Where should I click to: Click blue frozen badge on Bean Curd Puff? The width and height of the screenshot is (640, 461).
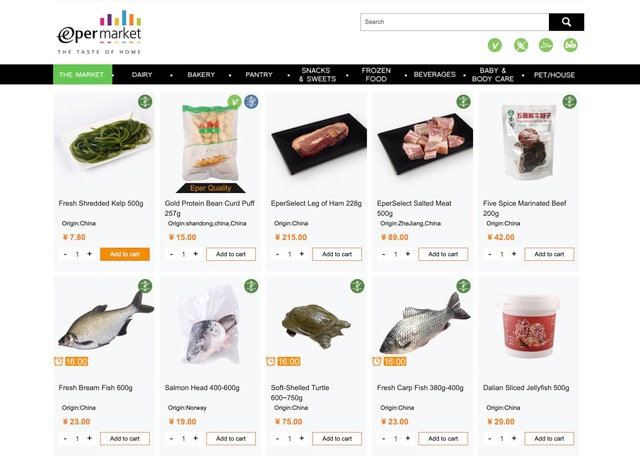(251, 101)
